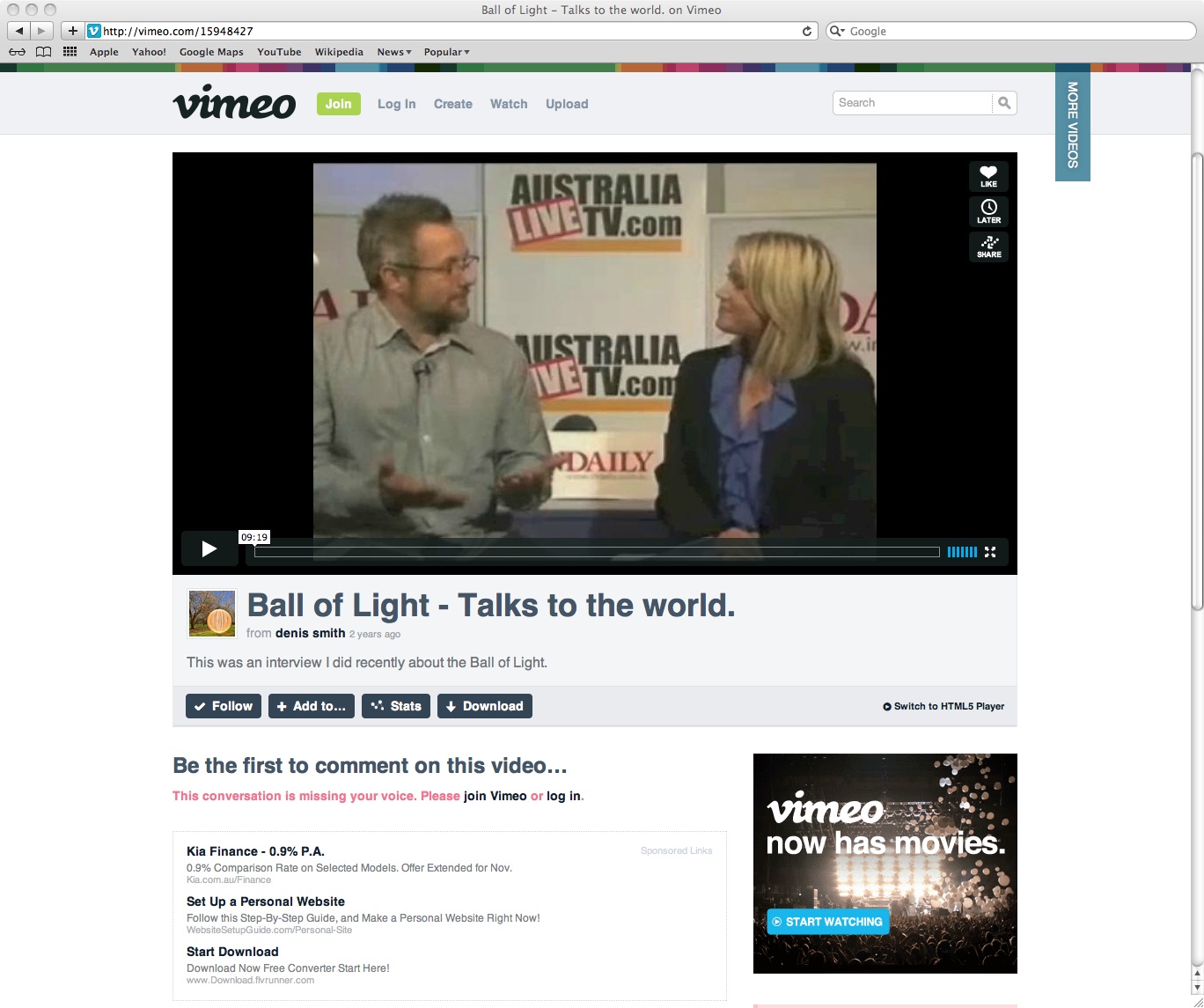View video Stats

coord(396,706)
